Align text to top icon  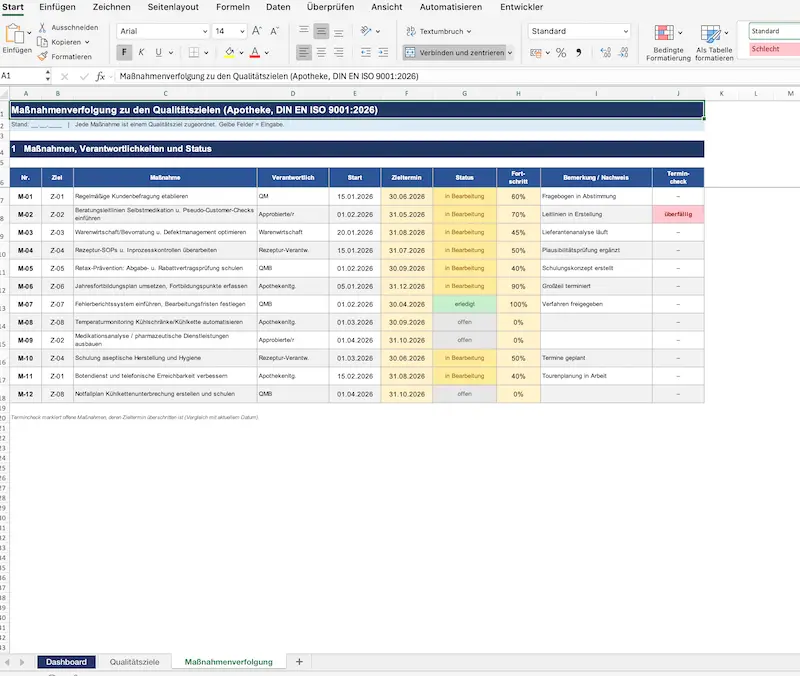coord(304,31)
